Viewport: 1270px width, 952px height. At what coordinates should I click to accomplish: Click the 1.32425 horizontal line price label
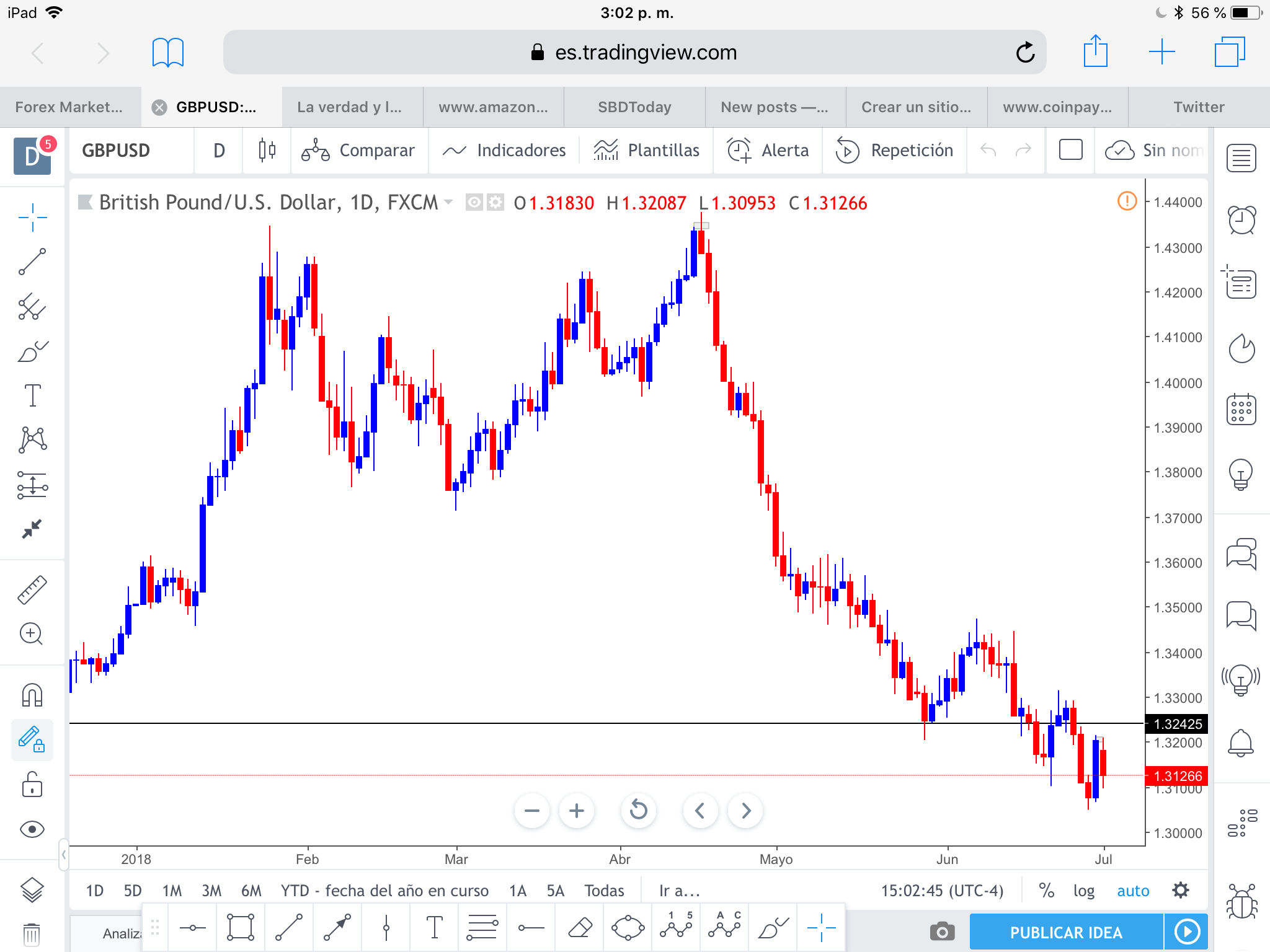(1177, 724)
